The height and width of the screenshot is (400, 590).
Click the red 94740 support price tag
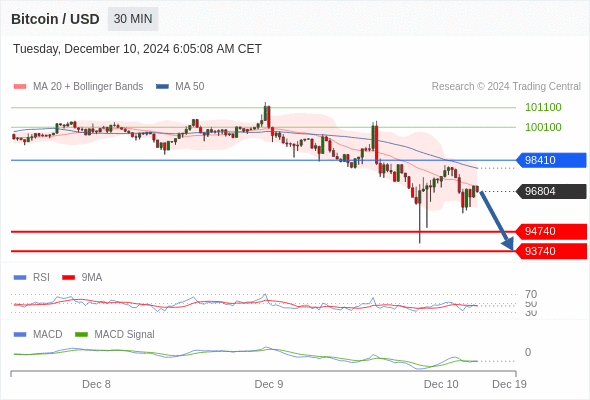551,231
